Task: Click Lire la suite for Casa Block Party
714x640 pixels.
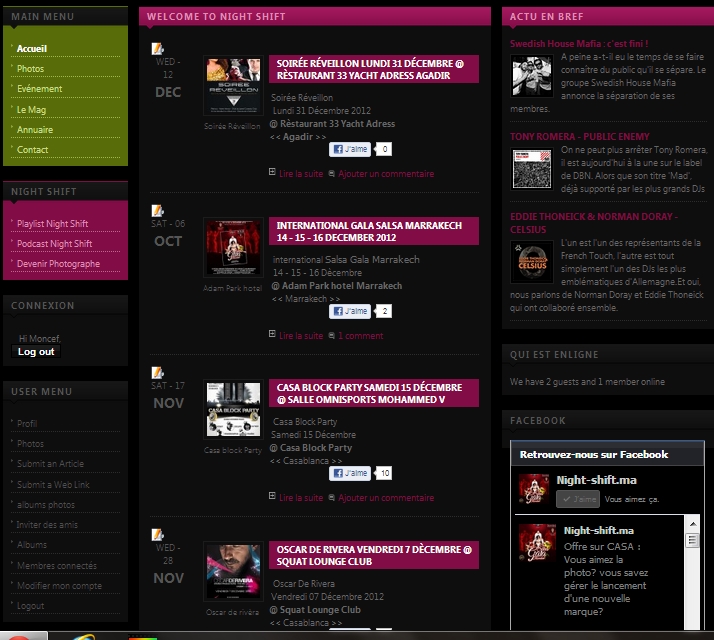Action: pos(301,498)
